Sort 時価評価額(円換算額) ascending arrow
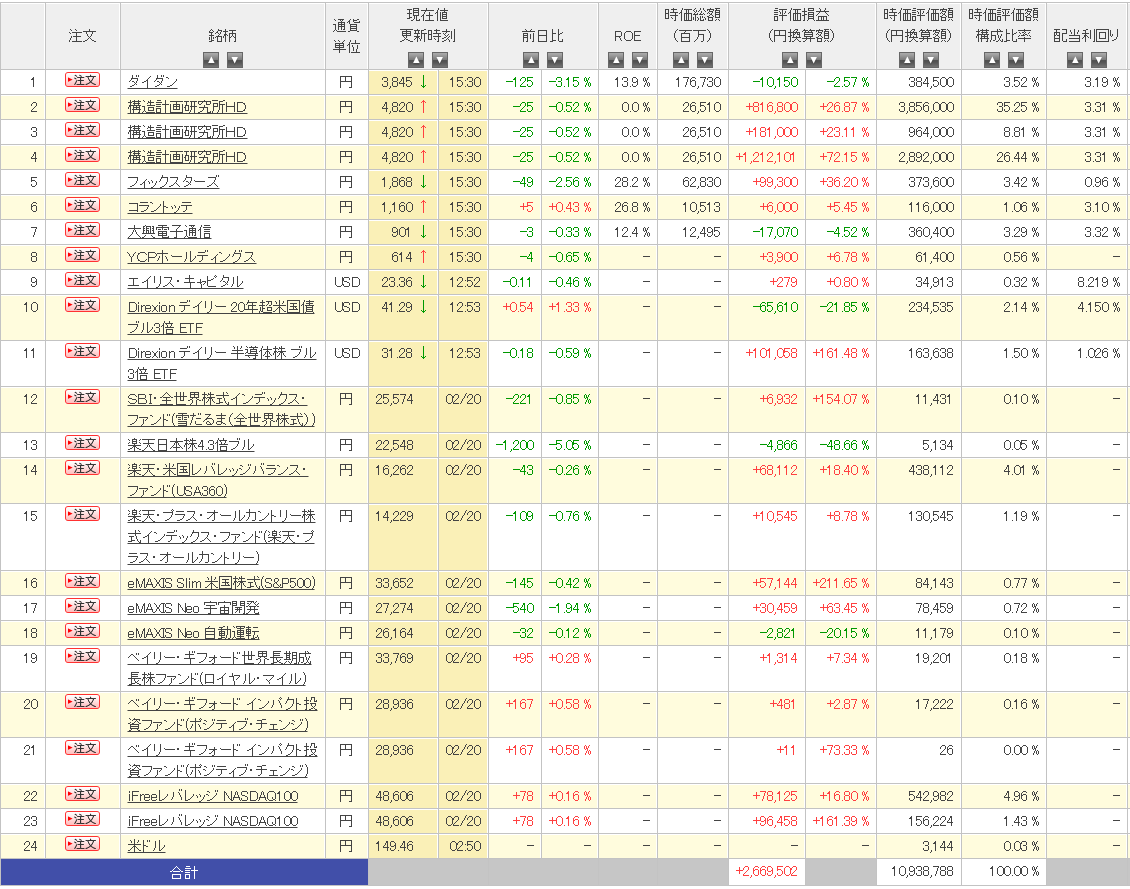Viewport: 1130px width, 889px height. pyautogui.click(x=907, y=60)
